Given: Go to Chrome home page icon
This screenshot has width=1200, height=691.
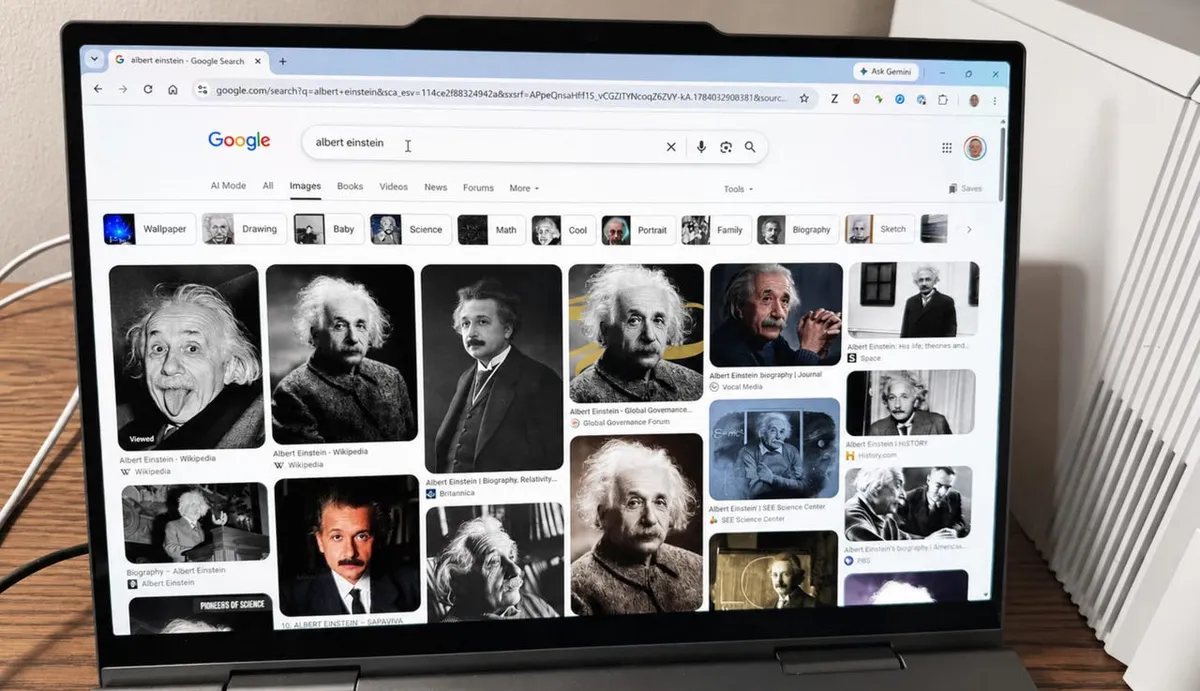Looking at the screenshot, I should 173,90.
